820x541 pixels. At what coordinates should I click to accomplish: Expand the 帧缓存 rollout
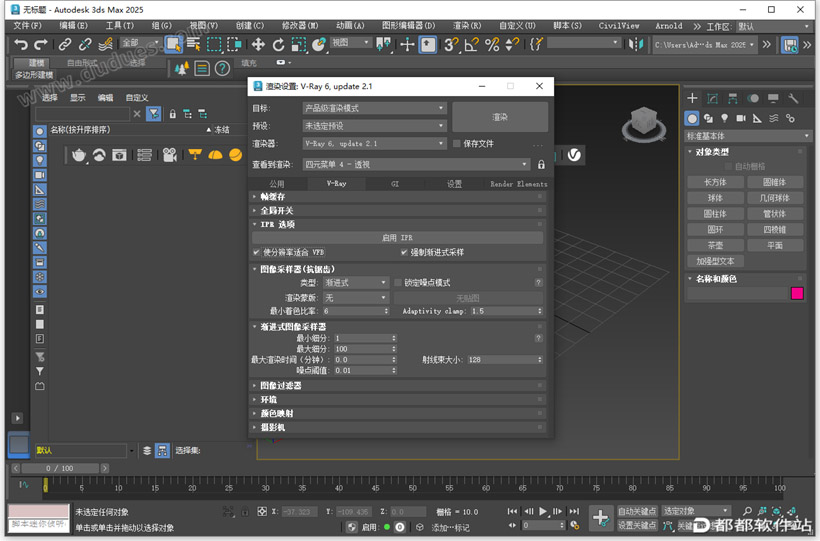398,197
